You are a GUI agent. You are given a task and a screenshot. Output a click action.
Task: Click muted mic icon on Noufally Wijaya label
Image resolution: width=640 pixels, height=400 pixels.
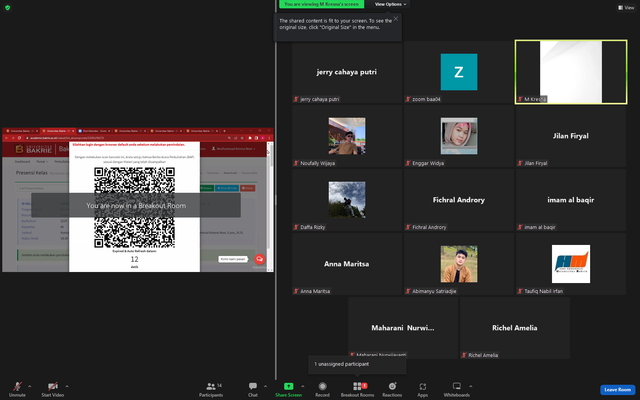point(296,163)
